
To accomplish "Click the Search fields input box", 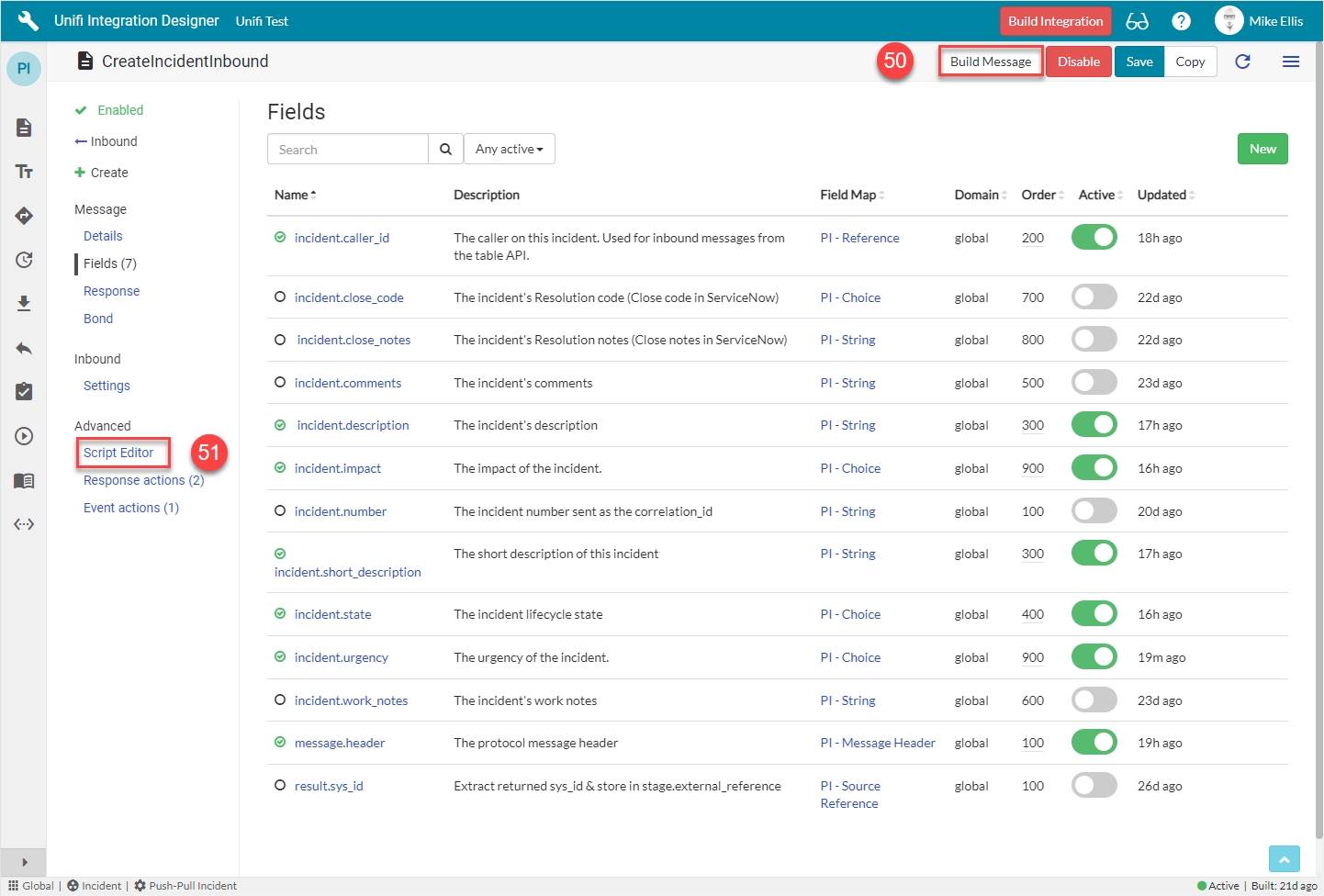I will tap(347, 150).
